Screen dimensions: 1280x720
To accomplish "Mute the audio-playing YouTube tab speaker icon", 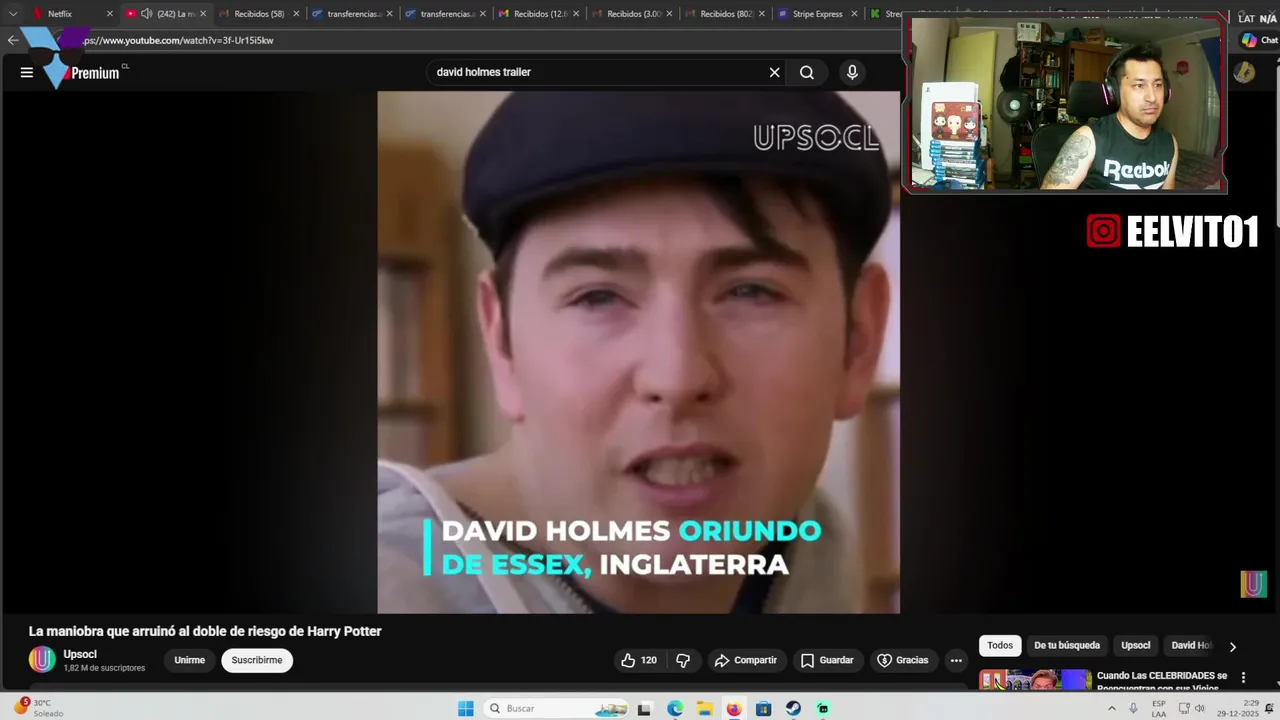I will coord(146,14).
